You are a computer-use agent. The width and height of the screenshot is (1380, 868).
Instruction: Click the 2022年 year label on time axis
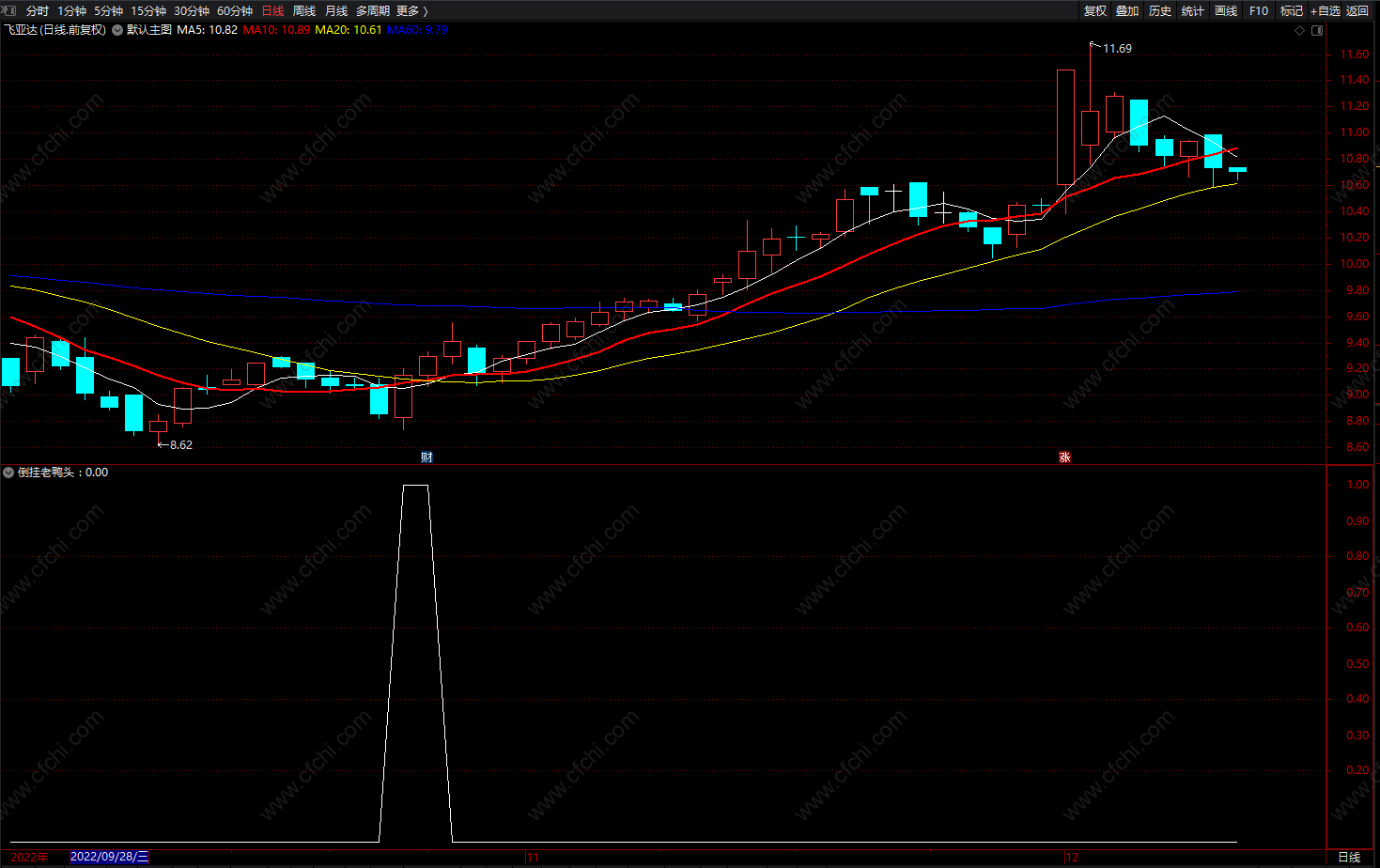click(29, 857)
